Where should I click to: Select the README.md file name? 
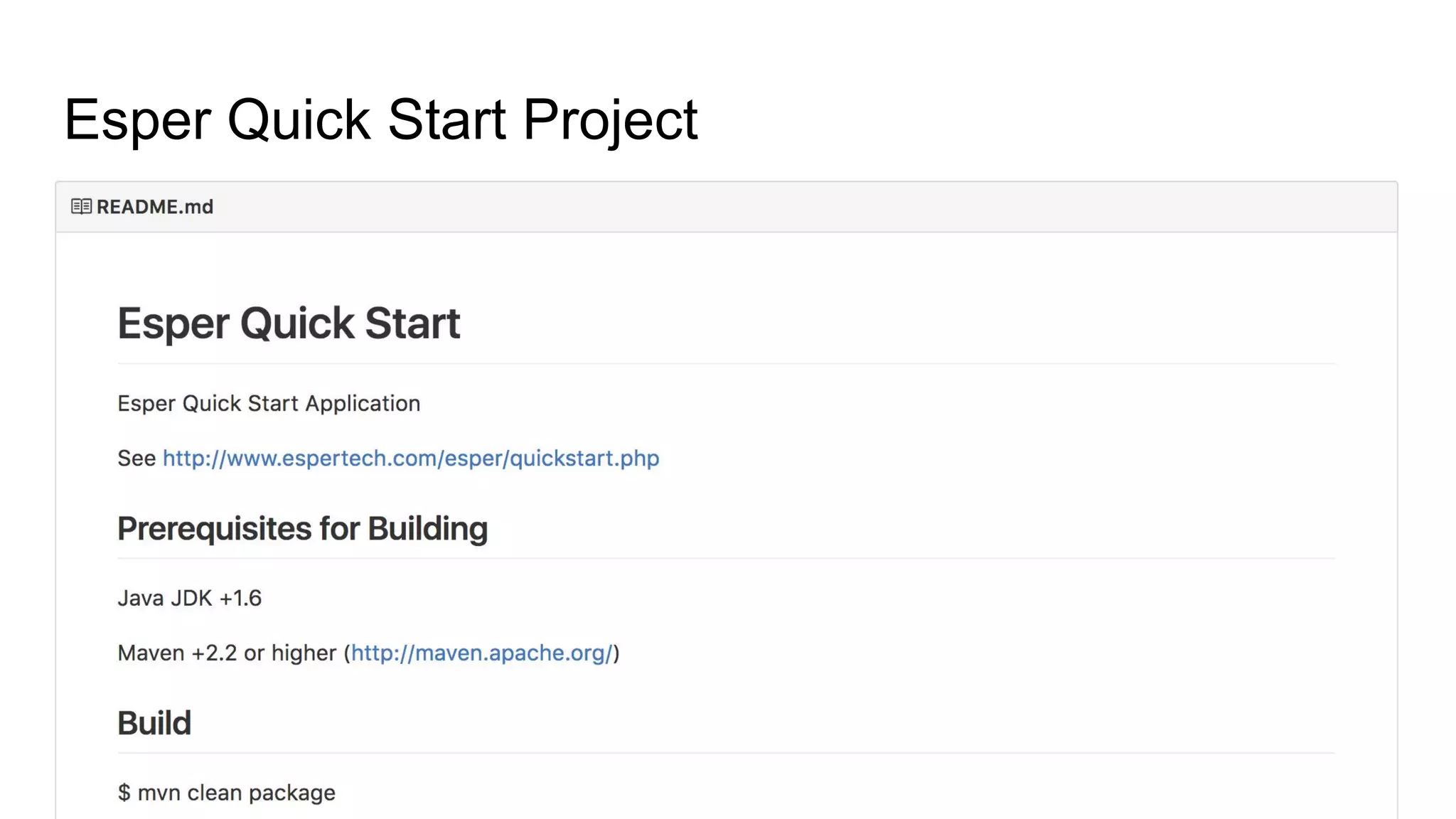[x=155, y=207]
